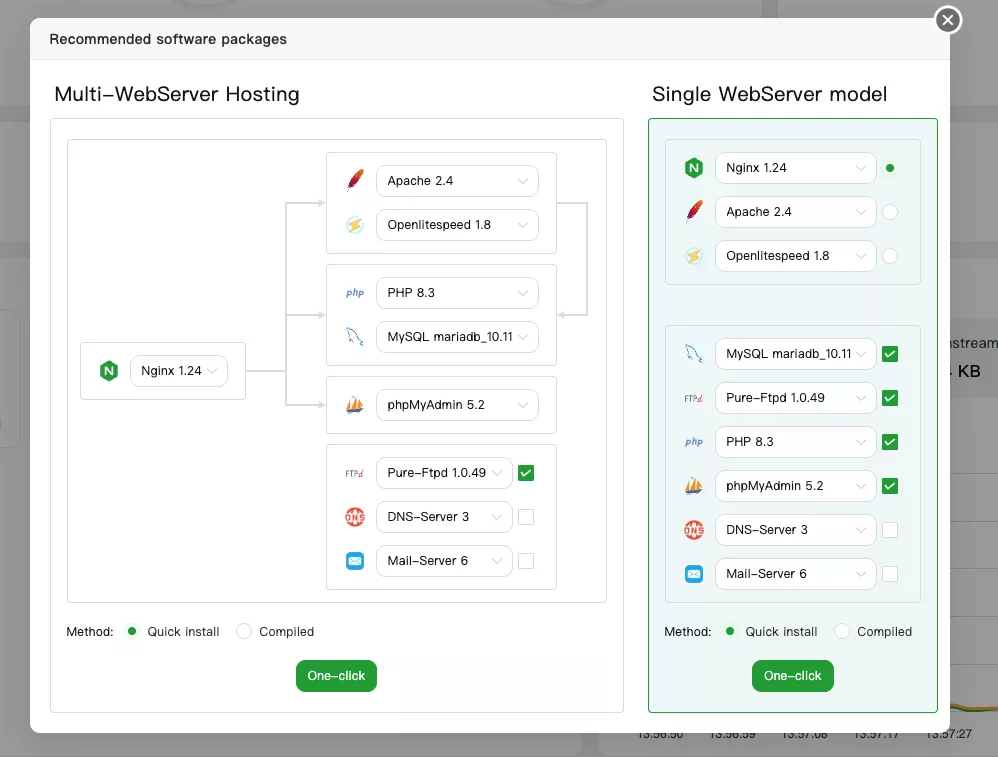Select Apache 2.4 radio in Single WebServer model

tap(890, 212)
